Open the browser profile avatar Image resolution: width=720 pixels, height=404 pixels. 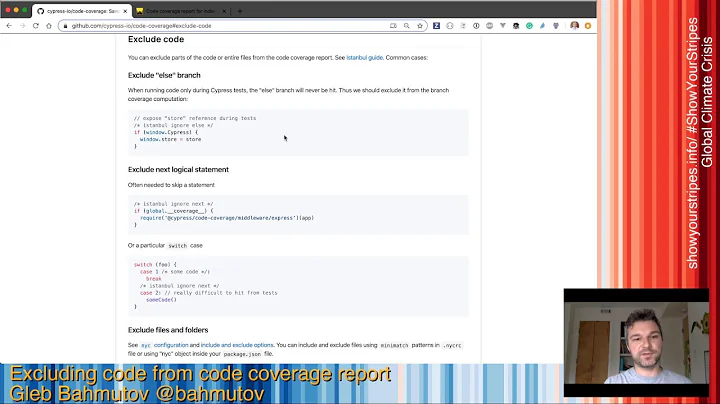click(x=574, y=26)
